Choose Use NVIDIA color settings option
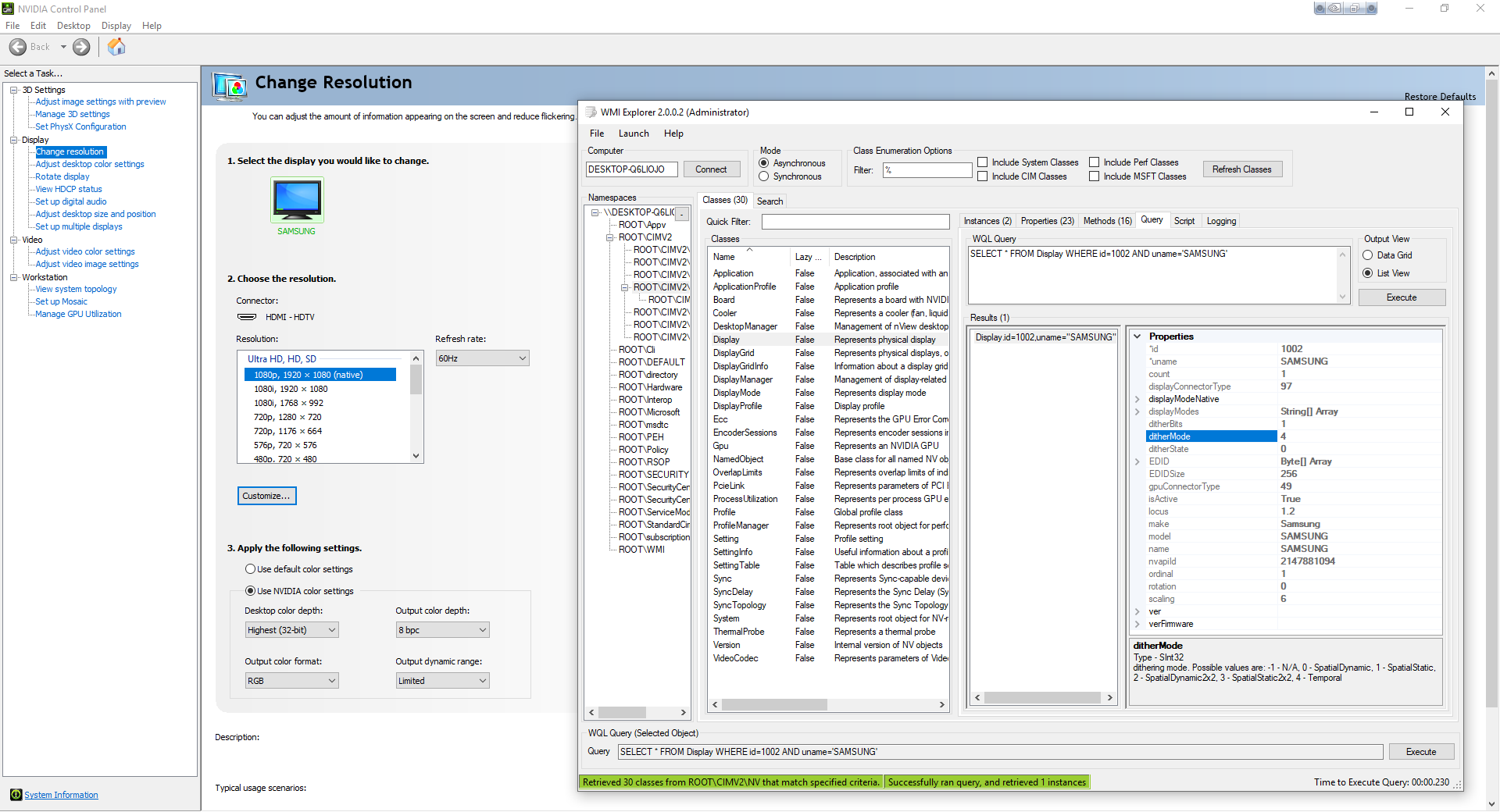Viewport: 1500px width, 812px height. (x=251, y=591)
